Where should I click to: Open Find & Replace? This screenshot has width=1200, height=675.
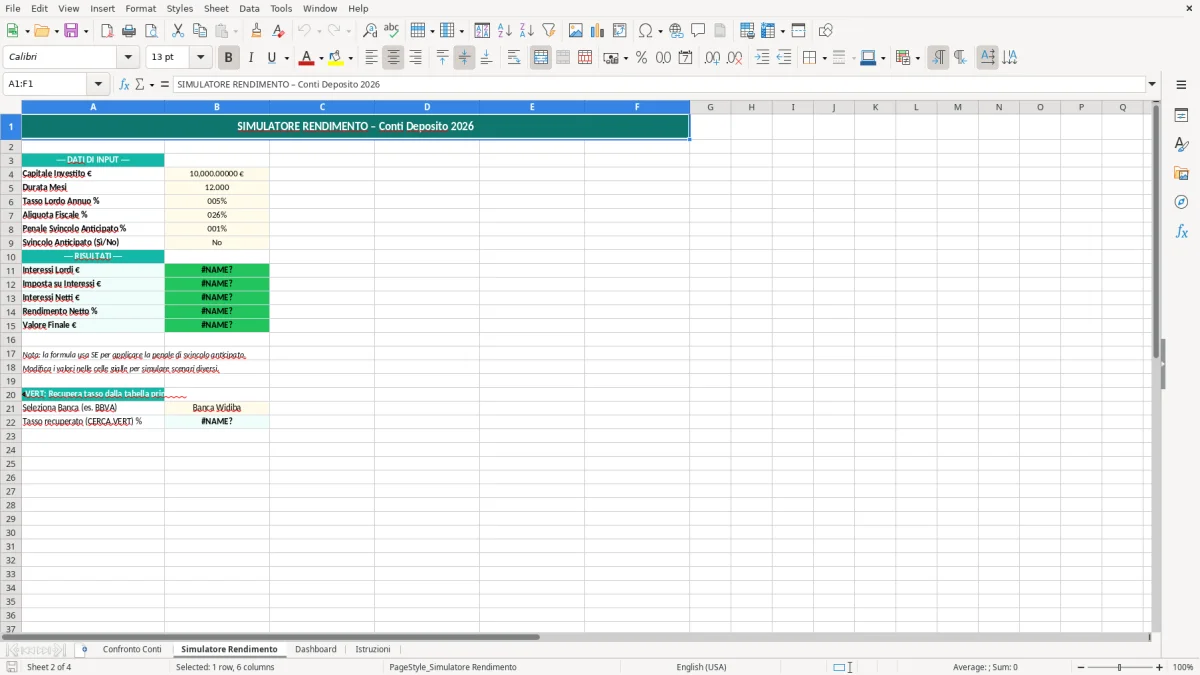coord(370,31)
